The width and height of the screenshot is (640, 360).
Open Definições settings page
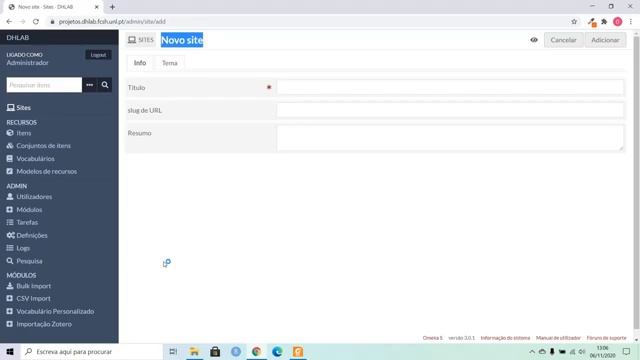pos(27,235)
